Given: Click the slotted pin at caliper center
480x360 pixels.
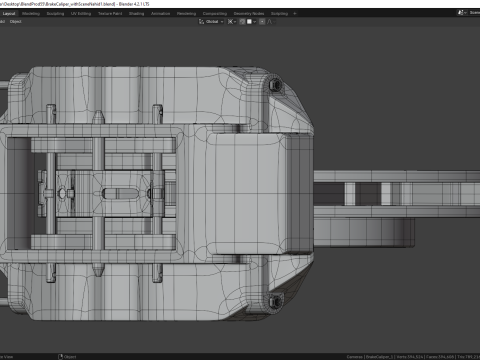Looking at the screenshot, I should (120, 193).
